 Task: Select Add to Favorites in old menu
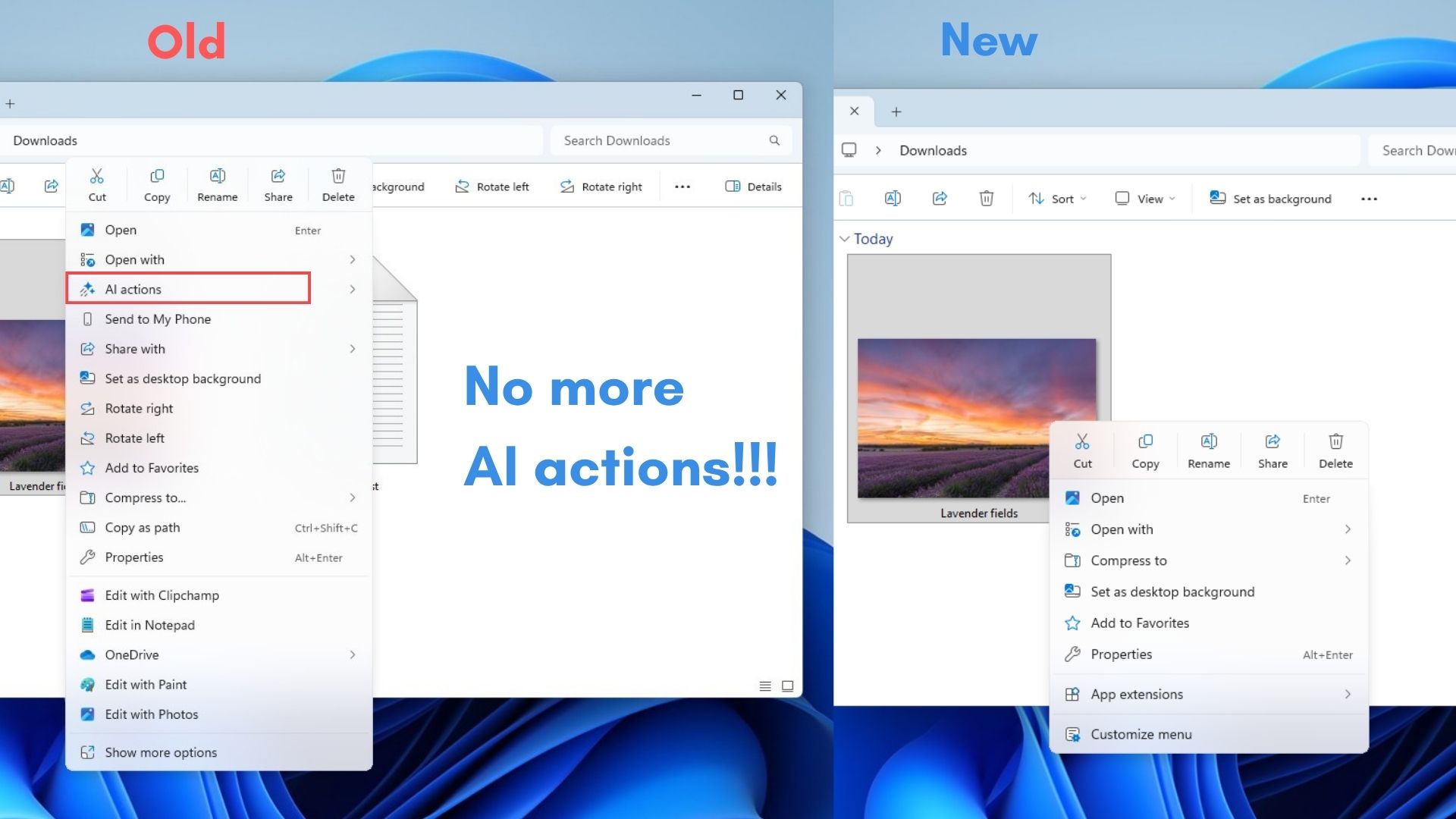point(219,468)
